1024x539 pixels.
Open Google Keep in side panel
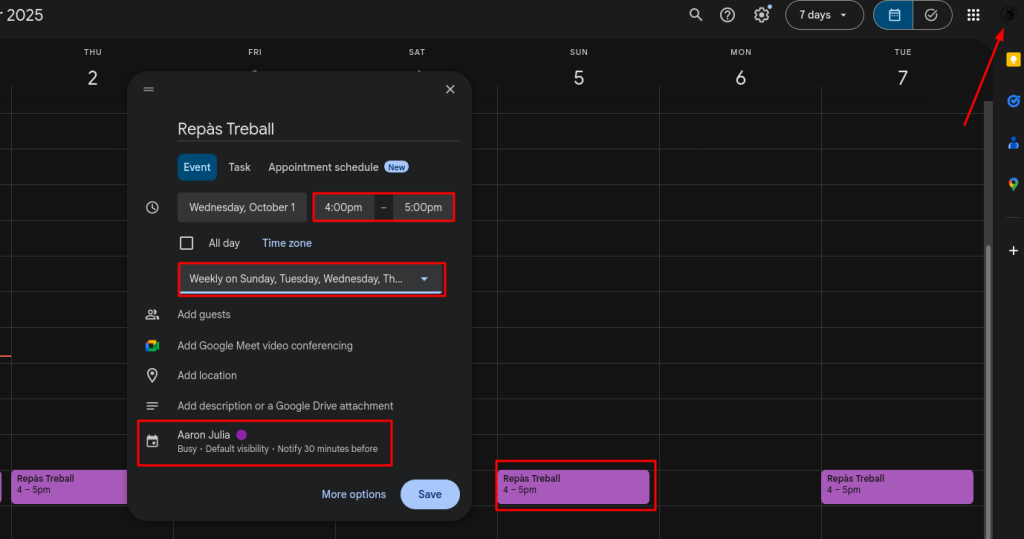point(1013,60)
